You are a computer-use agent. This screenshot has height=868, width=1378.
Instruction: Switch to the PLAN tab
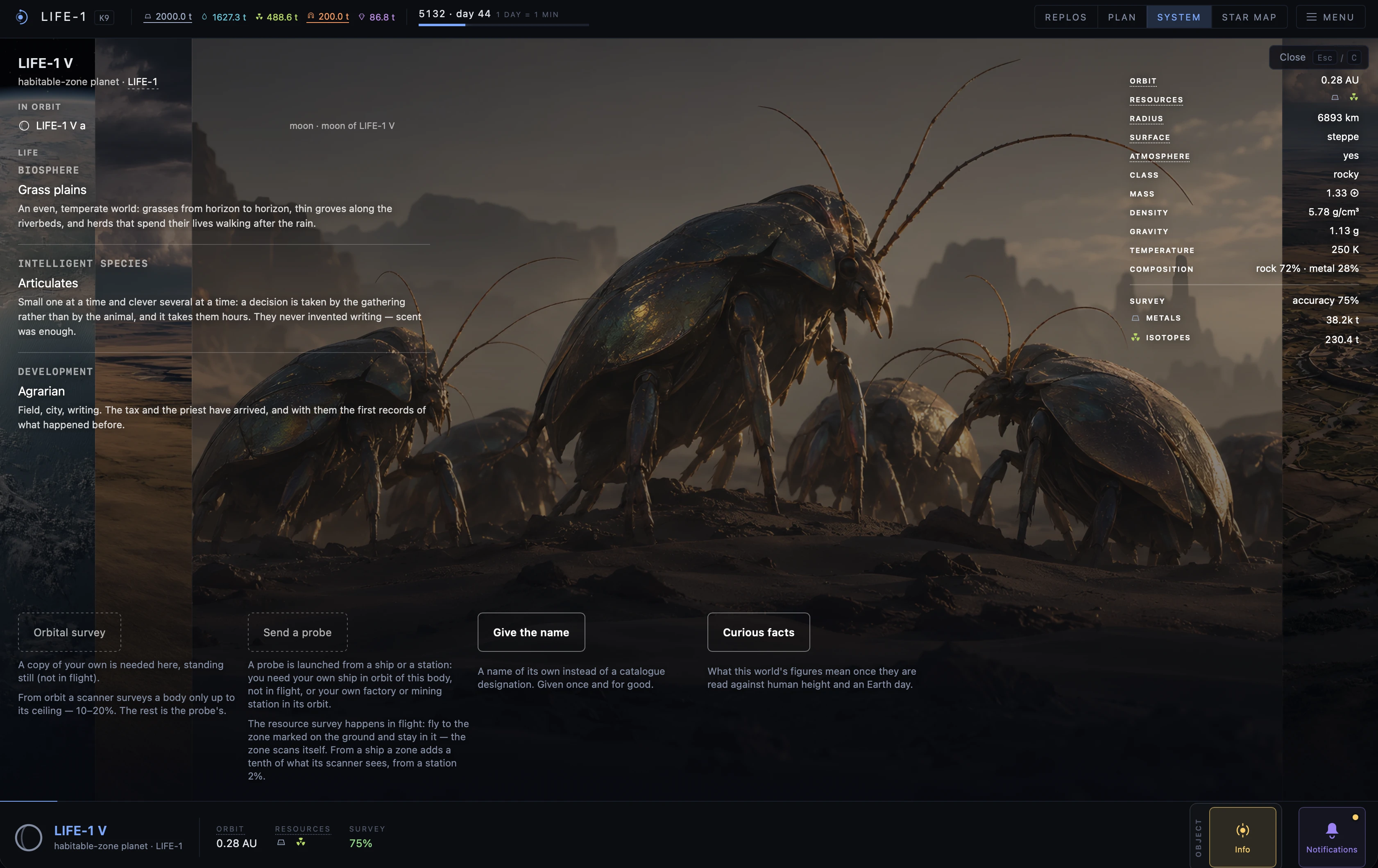point(1122,17)
